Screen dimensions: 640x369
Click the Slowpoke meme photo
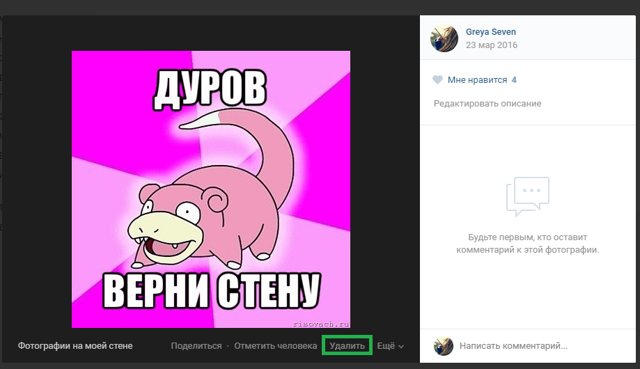click(x=211, y=189)
